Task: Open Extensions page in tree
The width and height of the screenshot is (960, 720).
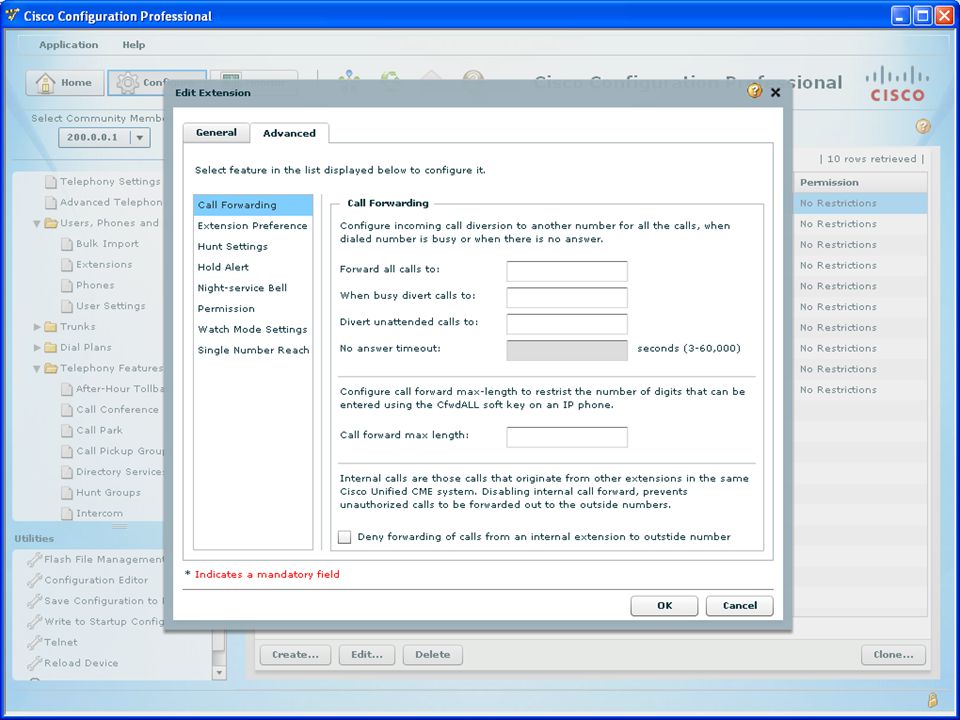Action: coord(97,264)
